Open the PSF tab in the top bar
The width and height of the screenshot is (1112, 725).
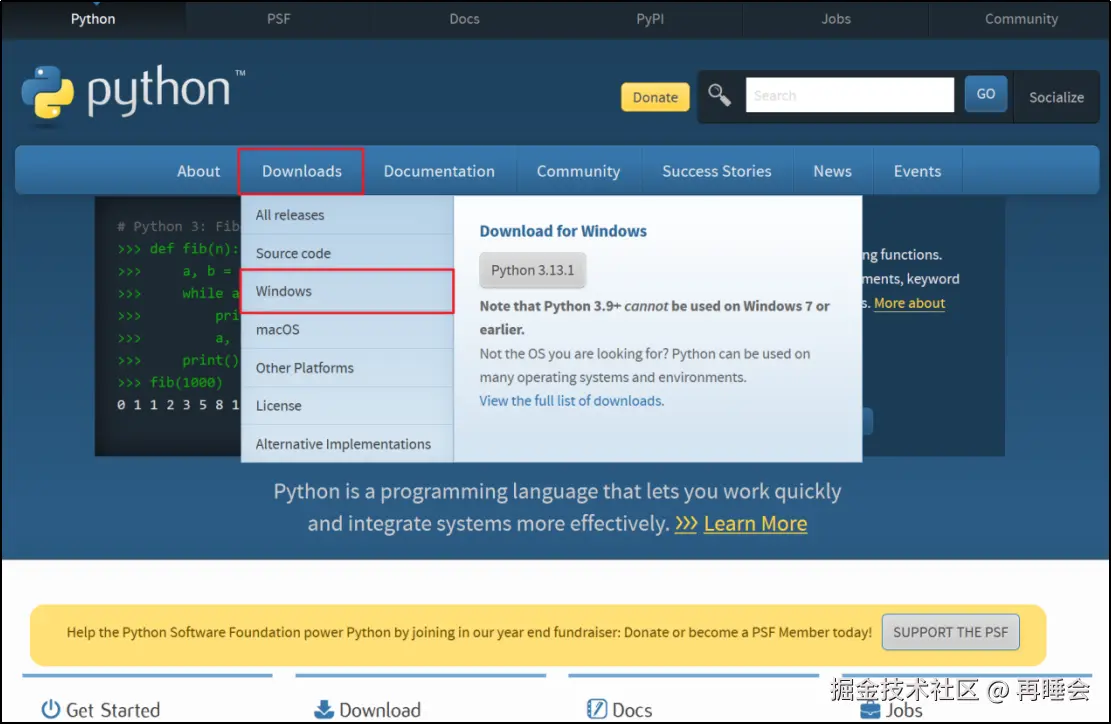tap(279, 19)
